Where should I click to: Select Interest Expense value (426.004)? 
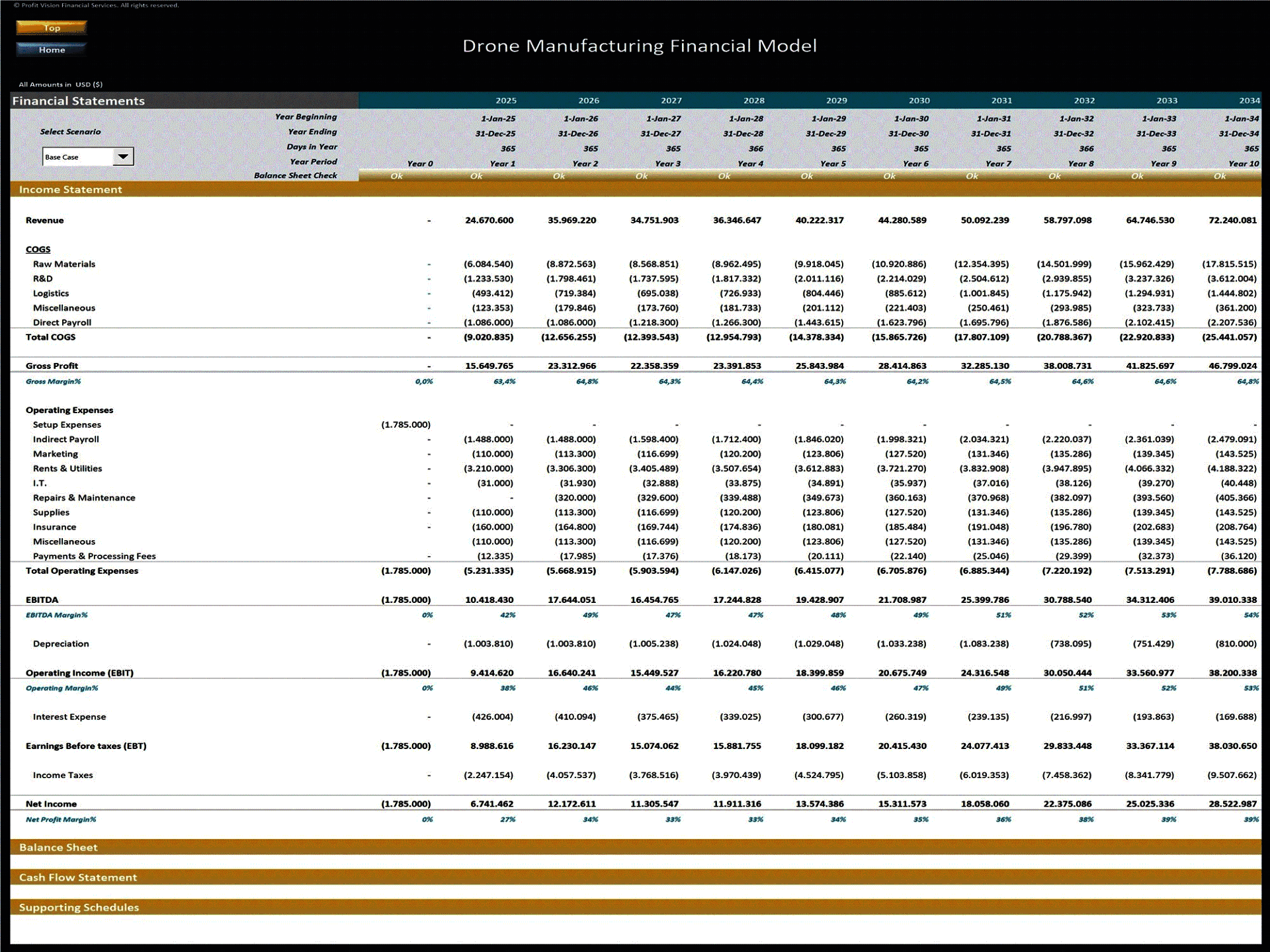point(492,717)
